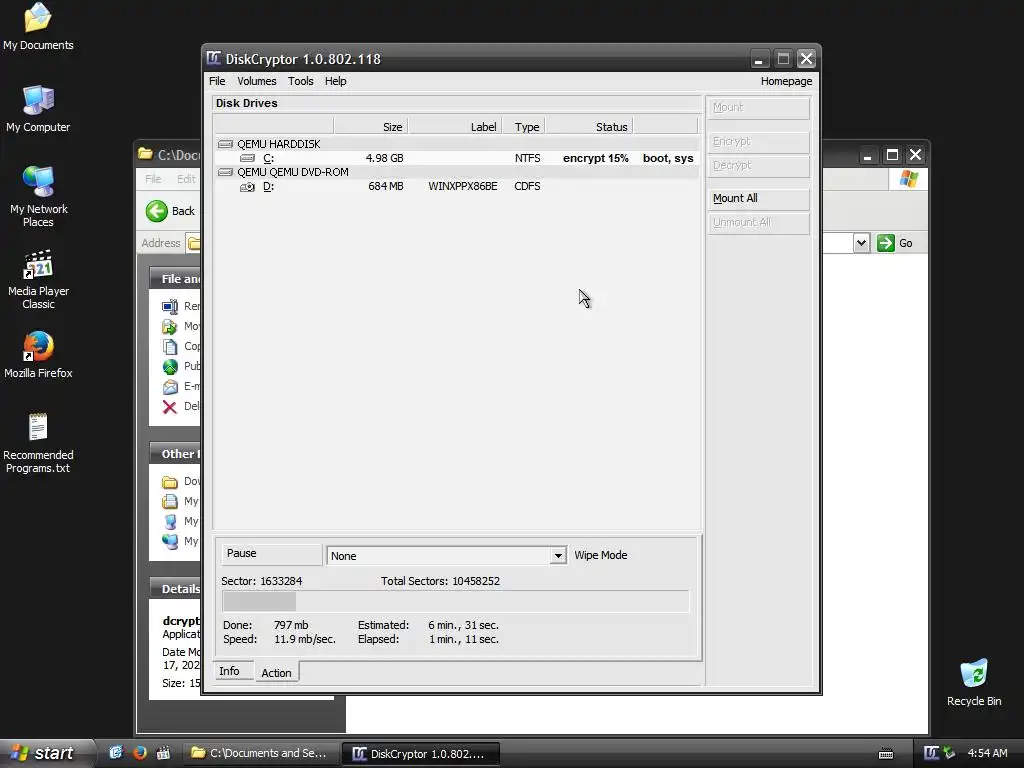Open the Tools menu in DiskCryptor
The height and width of the screenshot is (768, 1024).
(x=300, y=81)
